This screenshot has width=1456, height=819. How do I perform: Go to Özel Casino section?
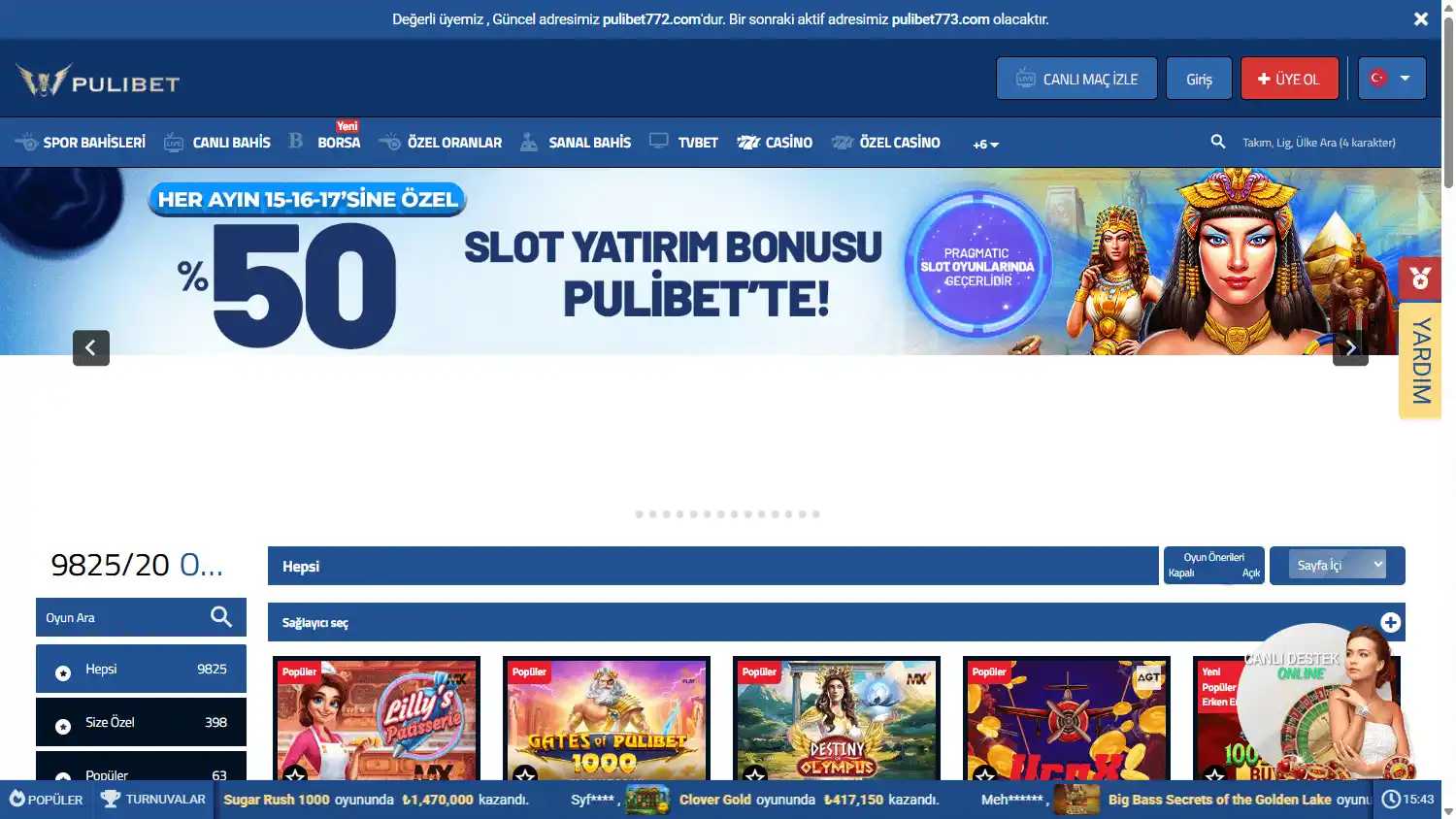point(886,143)
